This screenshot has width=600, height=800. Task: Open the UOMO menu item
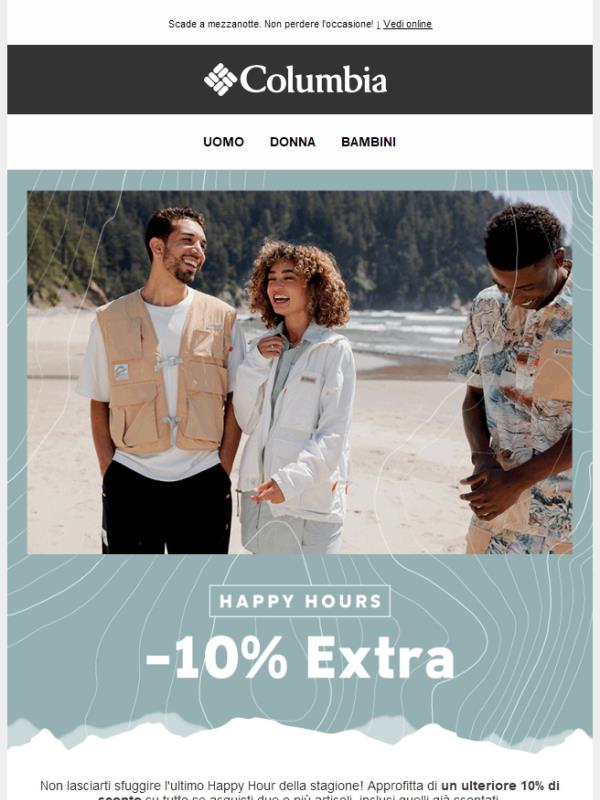[x=223, y=142]
